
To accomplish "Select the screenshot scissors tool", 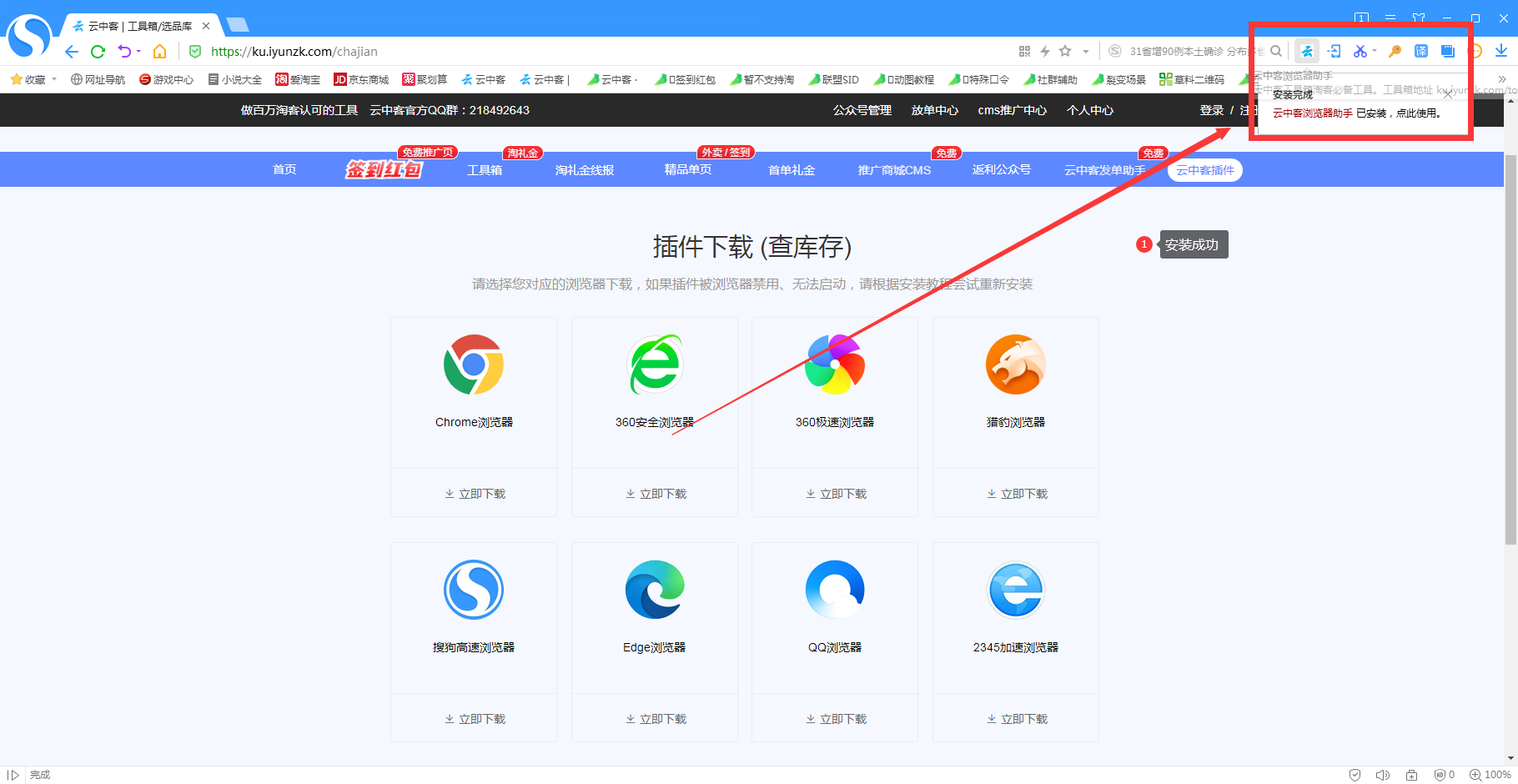I will (x=1360, y=51).
